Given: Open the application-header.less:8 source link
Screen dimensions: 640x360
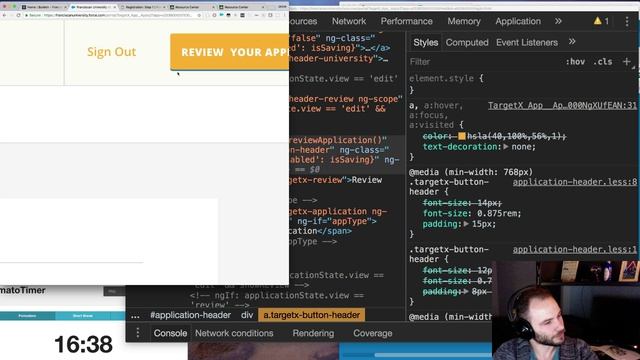Looking at the screenshot, I should [575, 182].
